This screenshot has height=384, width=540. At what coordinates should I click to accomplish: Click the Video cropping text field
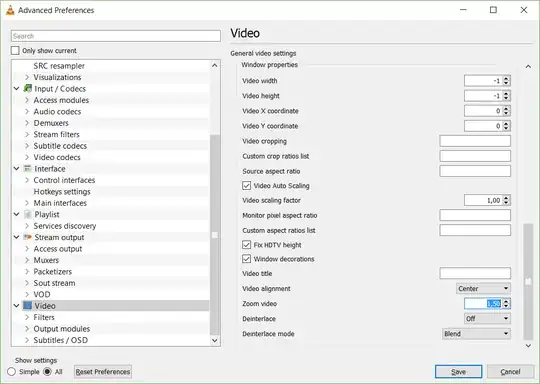(x=475, y=141)
